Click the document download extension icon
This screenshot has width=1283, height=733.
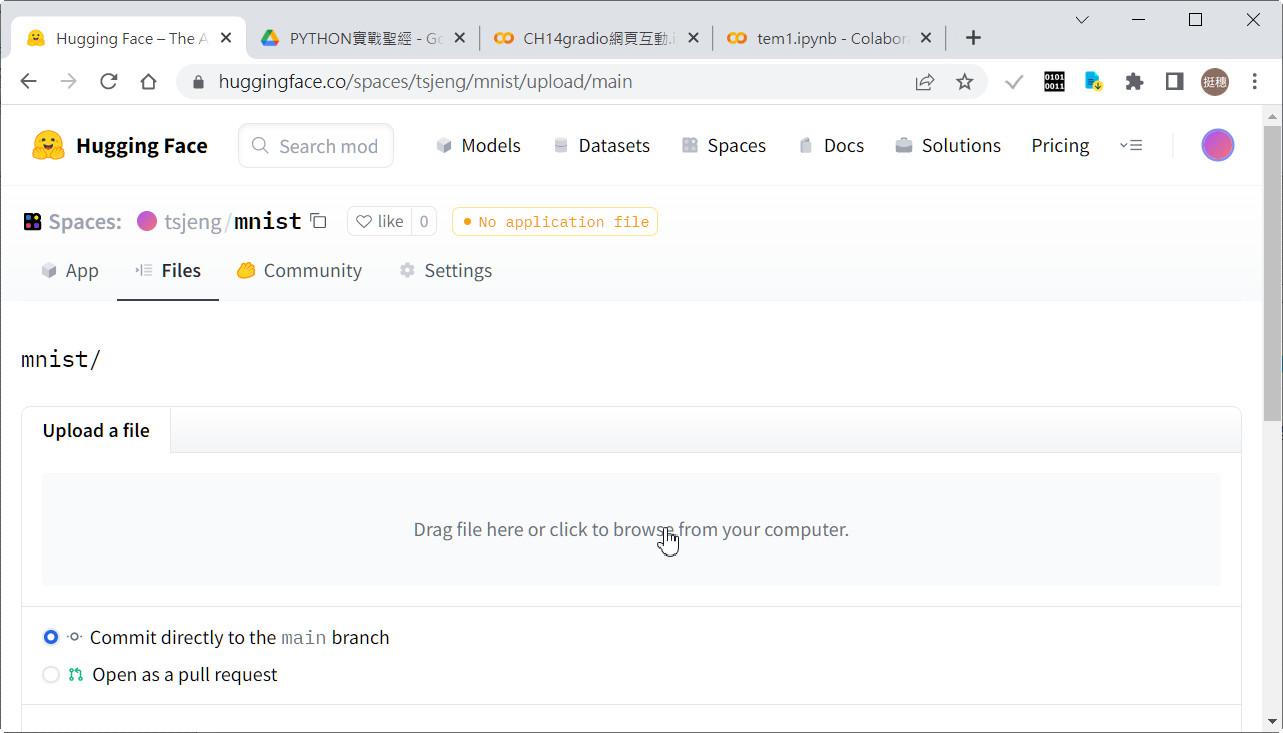click(x=1093, y=82)
